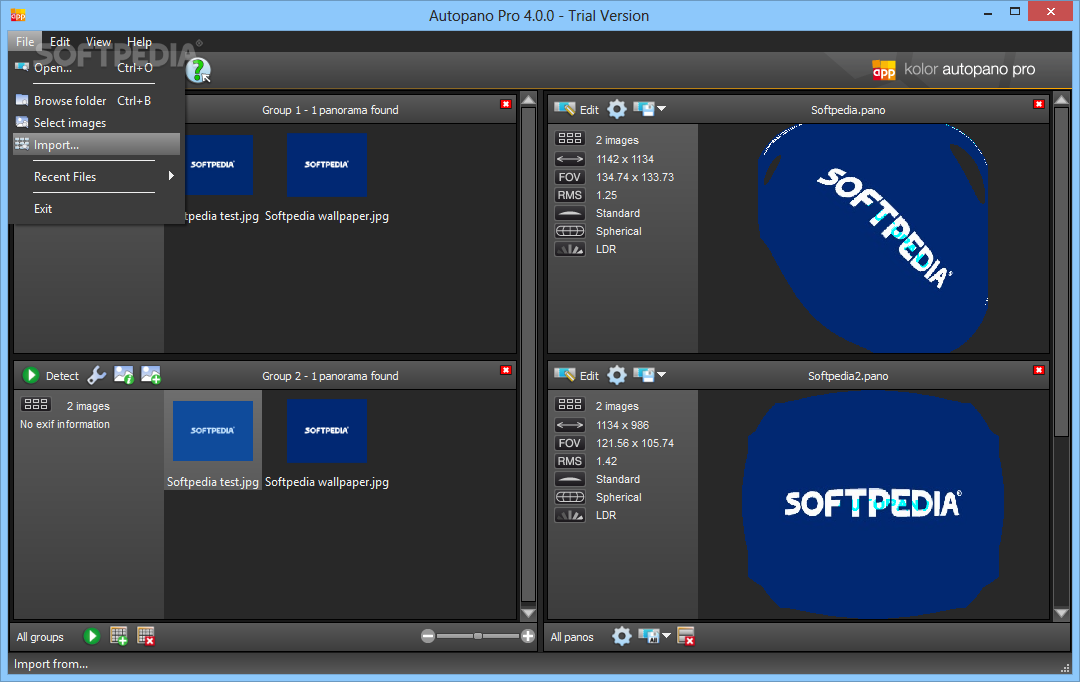This screenshot has width=1080, height=682.
Task: Close Group 1 with its red X
Action: click(x=506, y=105)
